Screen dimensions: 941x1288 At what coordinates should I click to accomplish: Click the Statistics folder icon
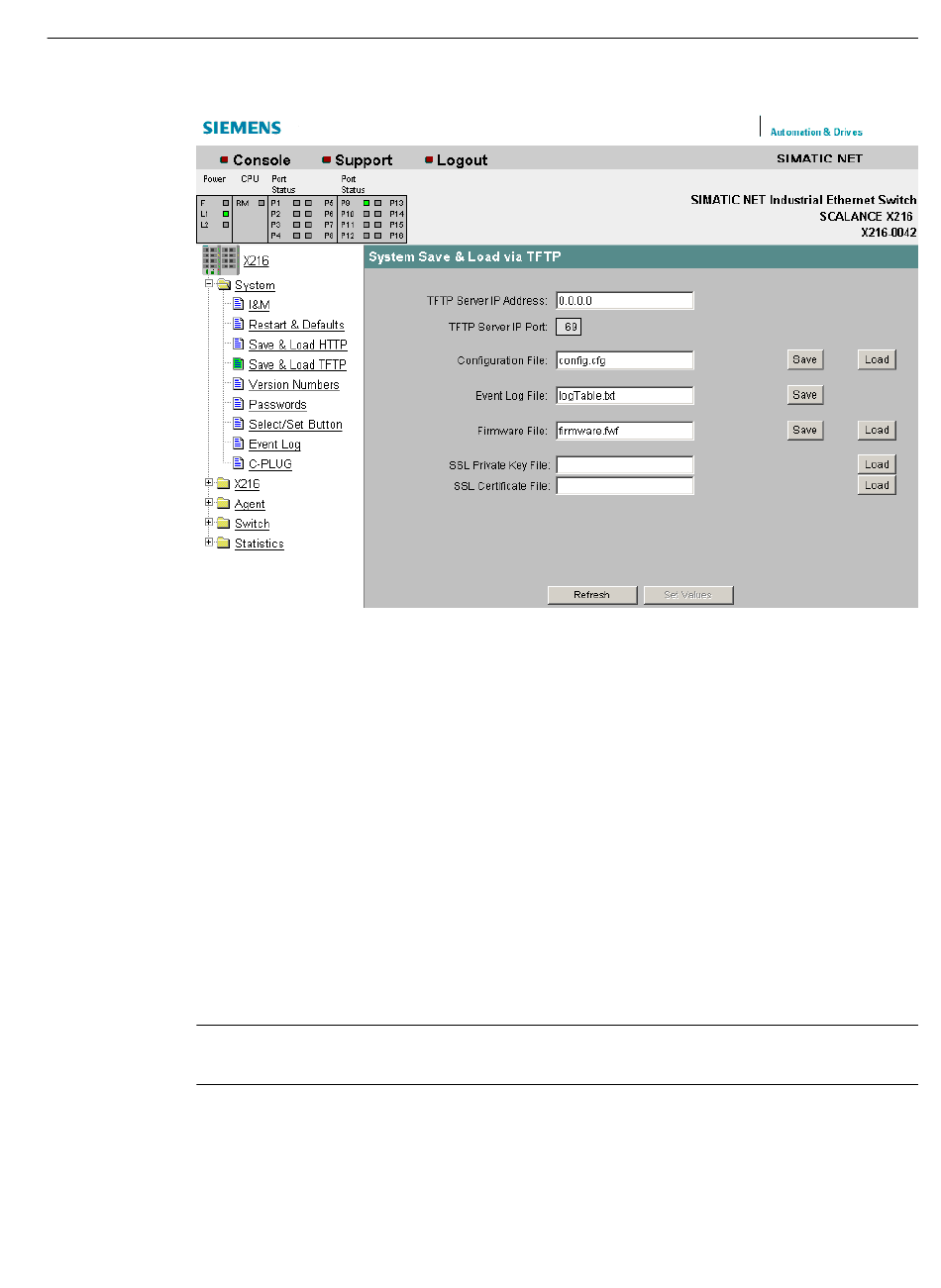point(224,543)
